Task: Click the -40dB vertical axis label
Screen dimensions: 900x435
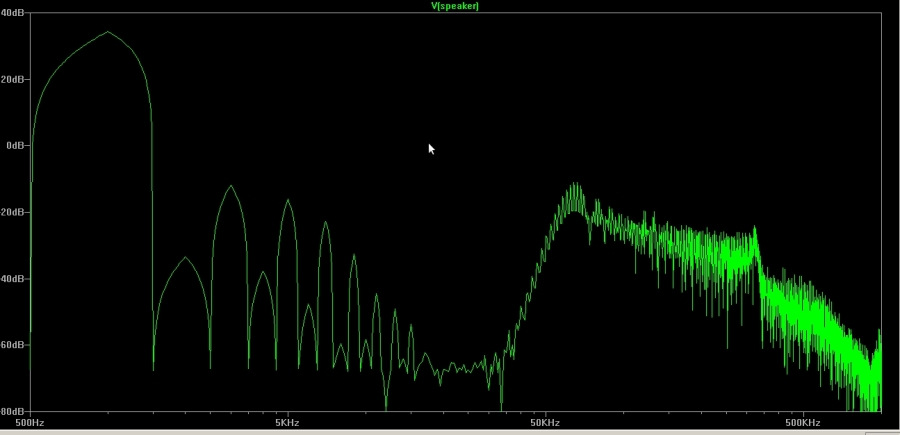Action: (x=12, y=279)
